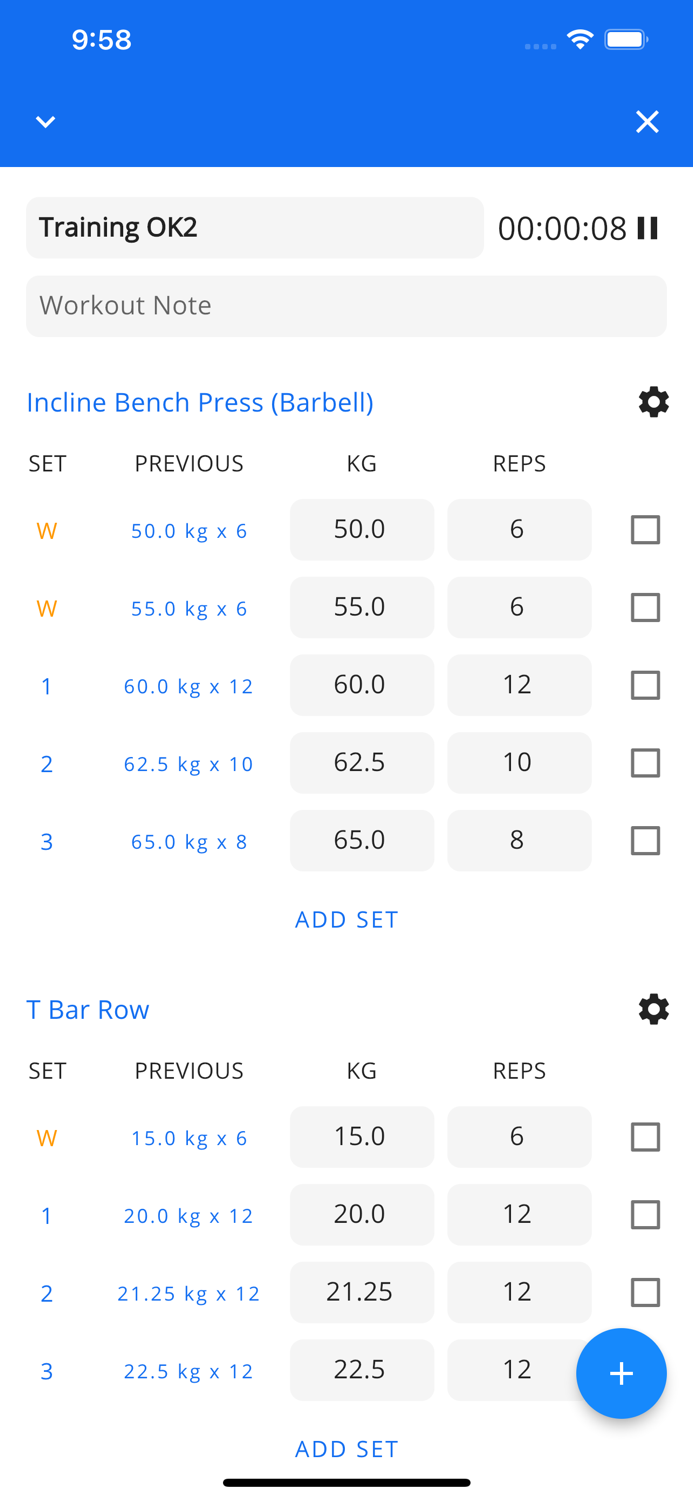The image size is (693, 1500).
Task: Tap the Wi-Fi status icon
Action: pyautogui.click(x=581, y=38)
